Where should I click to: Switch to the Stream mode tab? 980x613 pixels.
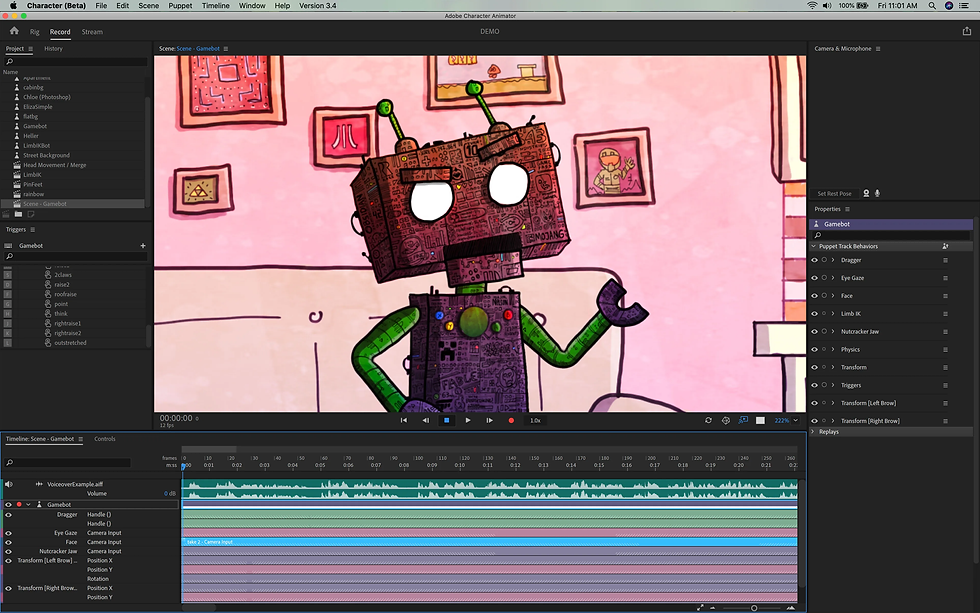(x=92, y=32)
